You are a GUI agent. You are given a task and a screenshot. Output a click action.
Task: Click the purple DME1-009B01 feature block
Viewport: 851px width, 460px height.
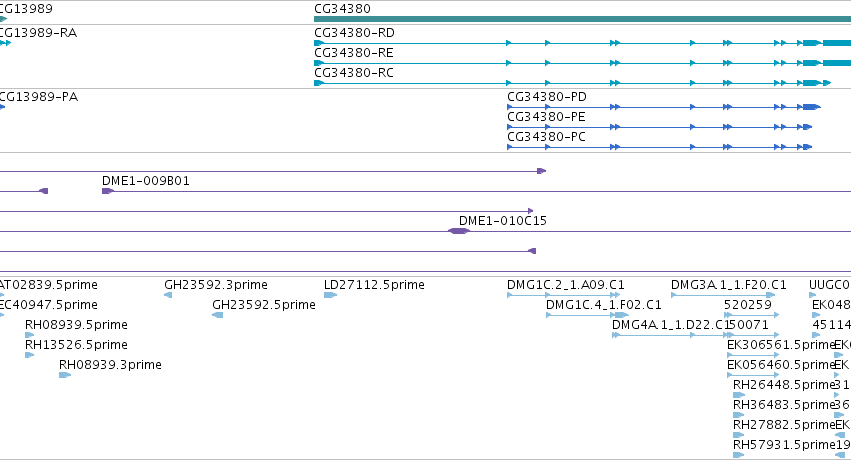[x=107, y=191]
